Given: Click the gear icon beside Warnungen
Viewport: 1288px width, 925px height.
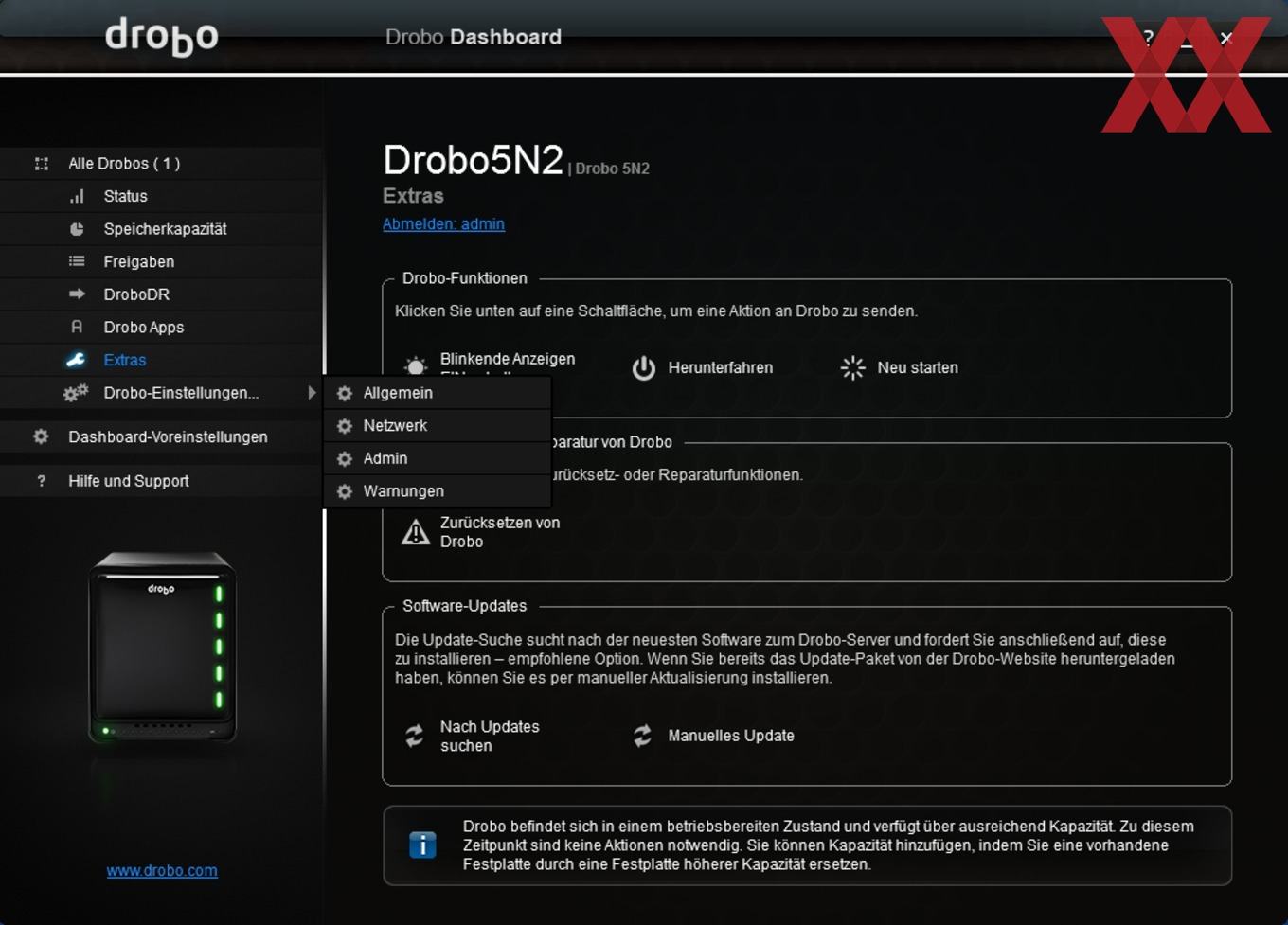Looking at the screenshot, I should (345, 491).
